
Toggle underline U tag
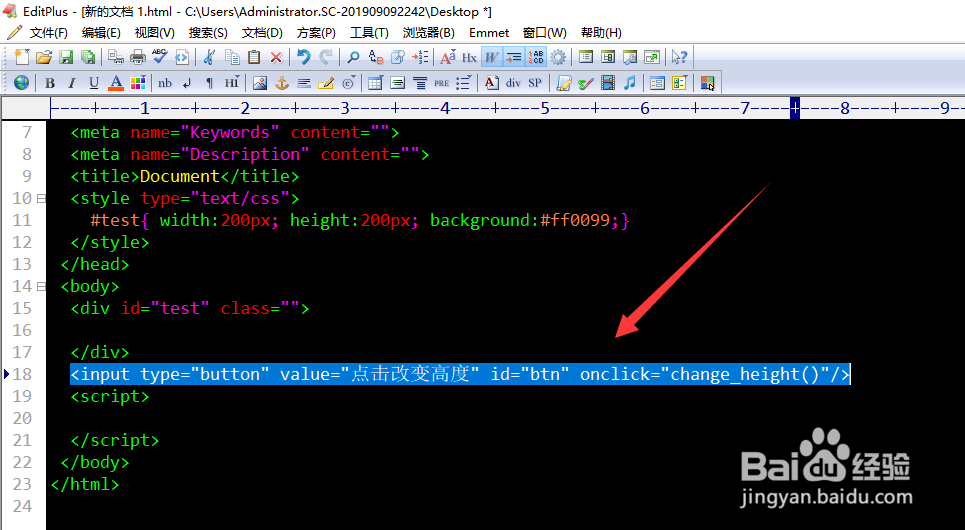pyautogui.click(x=94, y=82)
